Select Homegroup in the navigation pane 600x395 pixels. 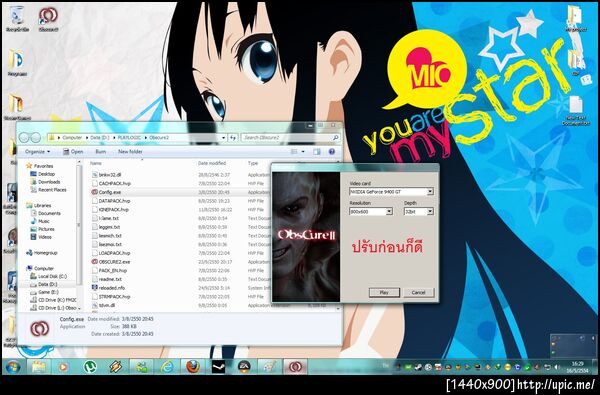coord(41,253)
